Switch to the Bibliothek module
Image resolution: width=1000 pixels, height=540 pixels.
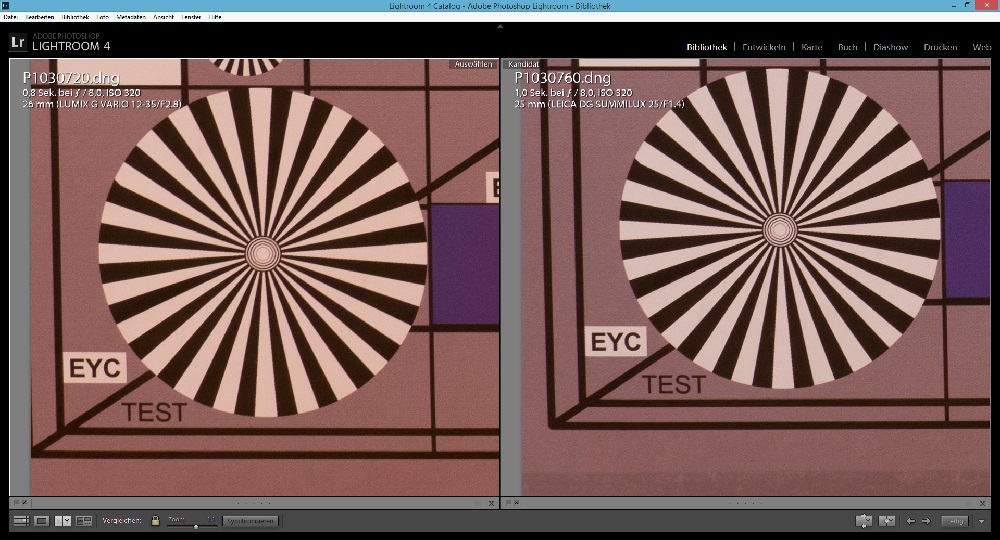coord(707,47)
